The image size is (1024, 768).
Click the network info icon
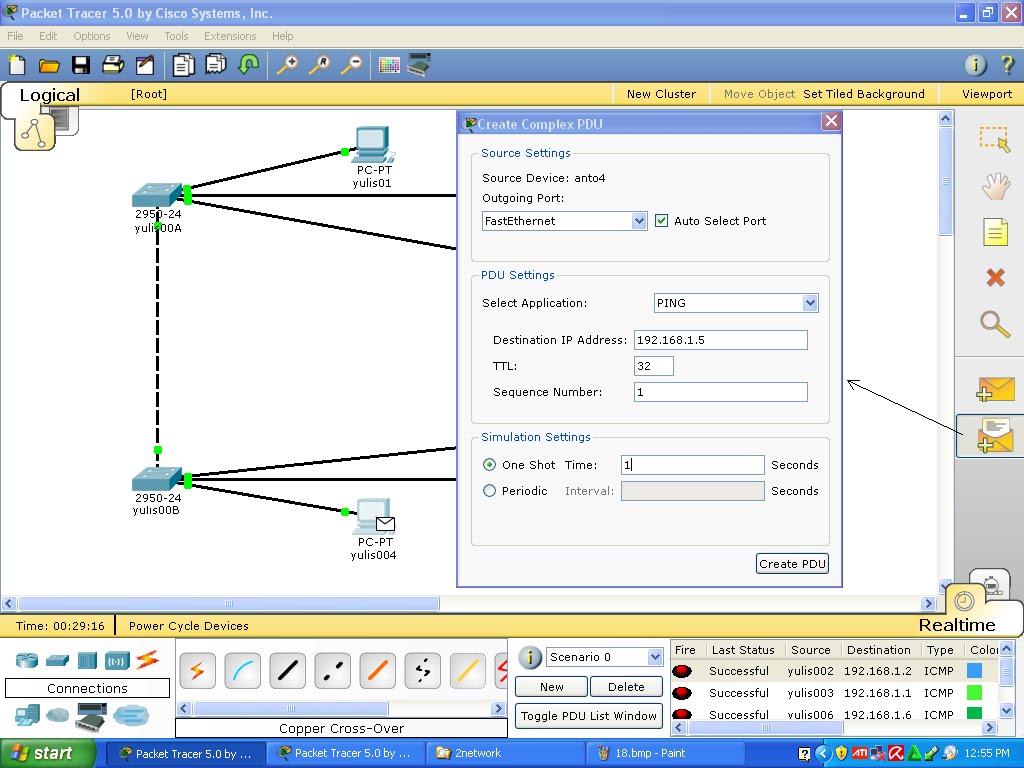coord(975,65)
